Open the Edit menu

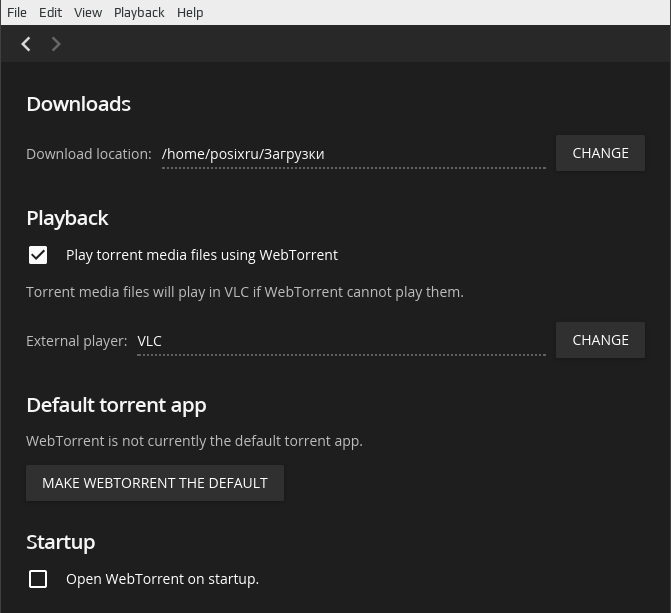(50, 12)
